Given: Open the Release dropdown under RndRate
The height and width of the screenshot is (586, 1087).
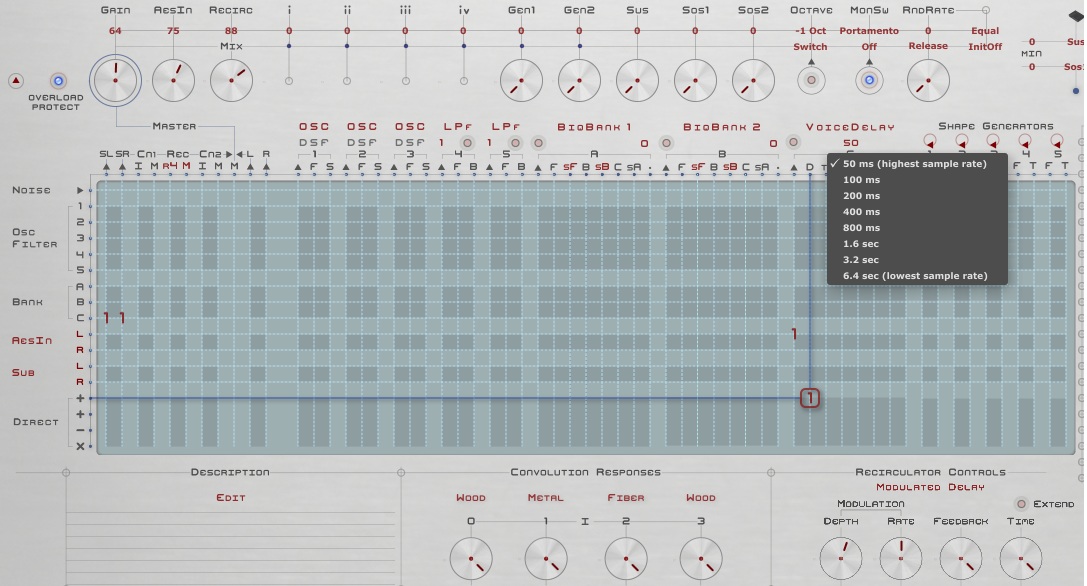Looking at the screenshot, I should (x=928, y=46).
